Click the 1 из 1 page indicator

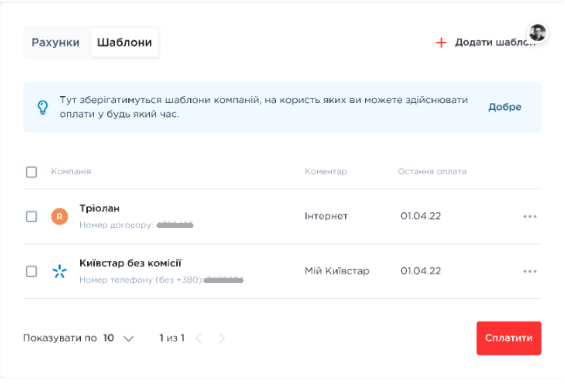pyautogui.click(x=172, y=338)
